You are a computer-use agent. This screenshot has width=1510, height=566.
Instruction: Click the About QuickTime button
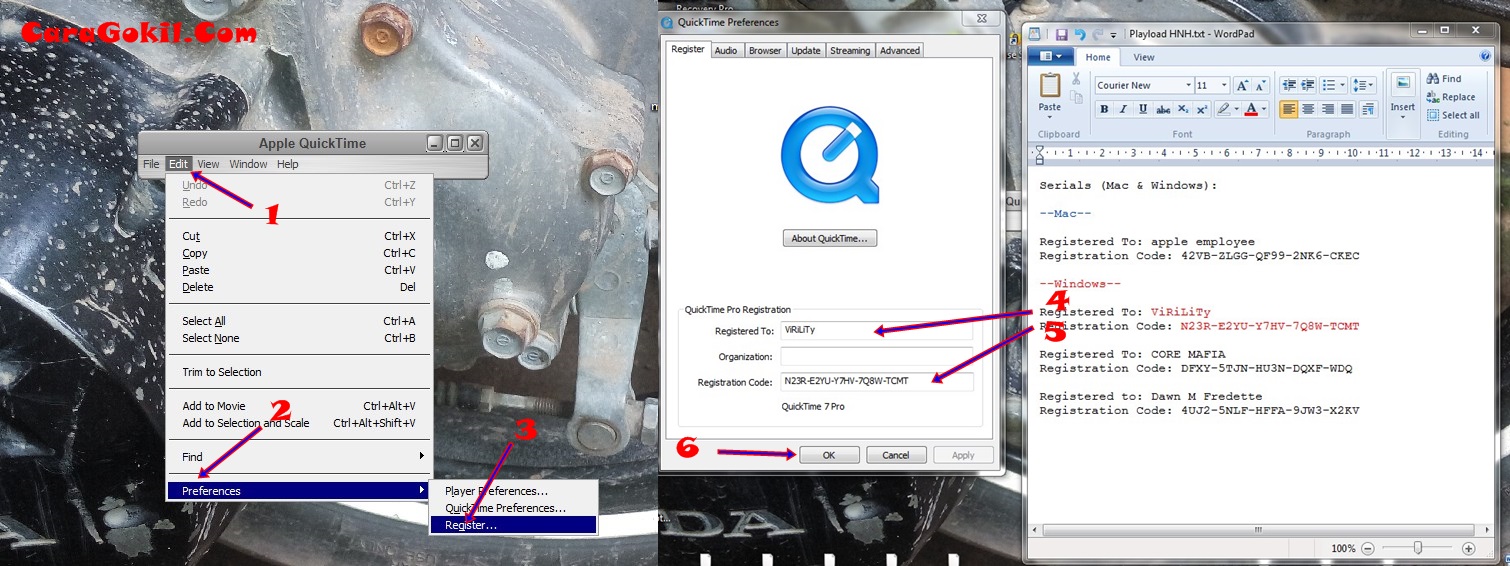pos(830,238)
